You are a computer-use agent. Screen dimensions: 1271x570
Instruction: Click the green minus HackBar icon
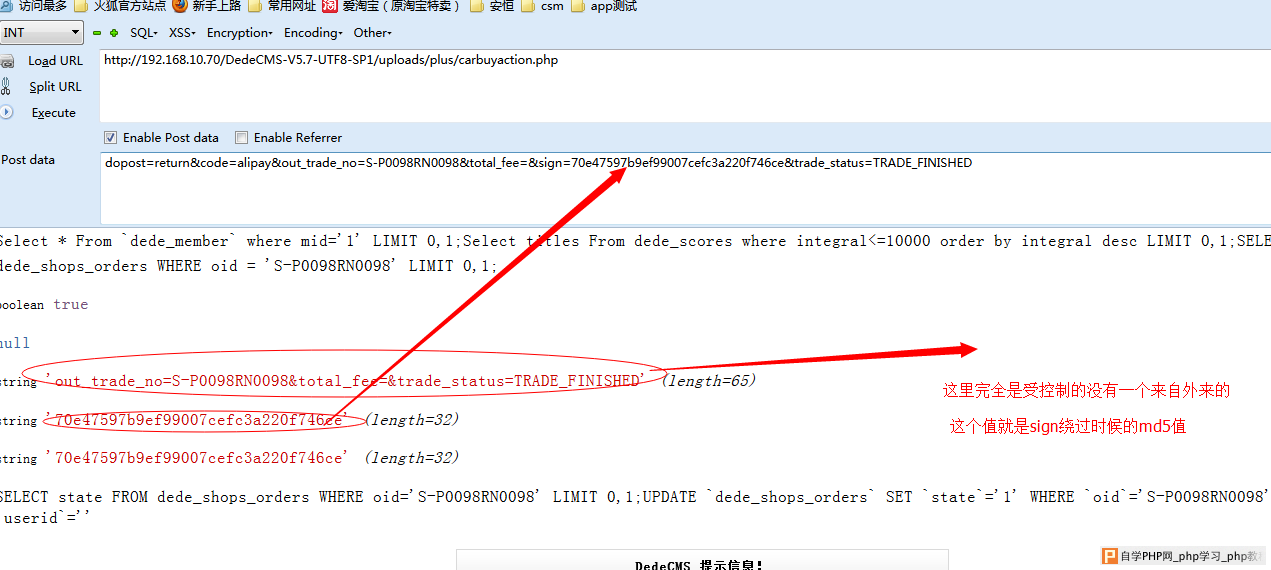tap(97, 33)
